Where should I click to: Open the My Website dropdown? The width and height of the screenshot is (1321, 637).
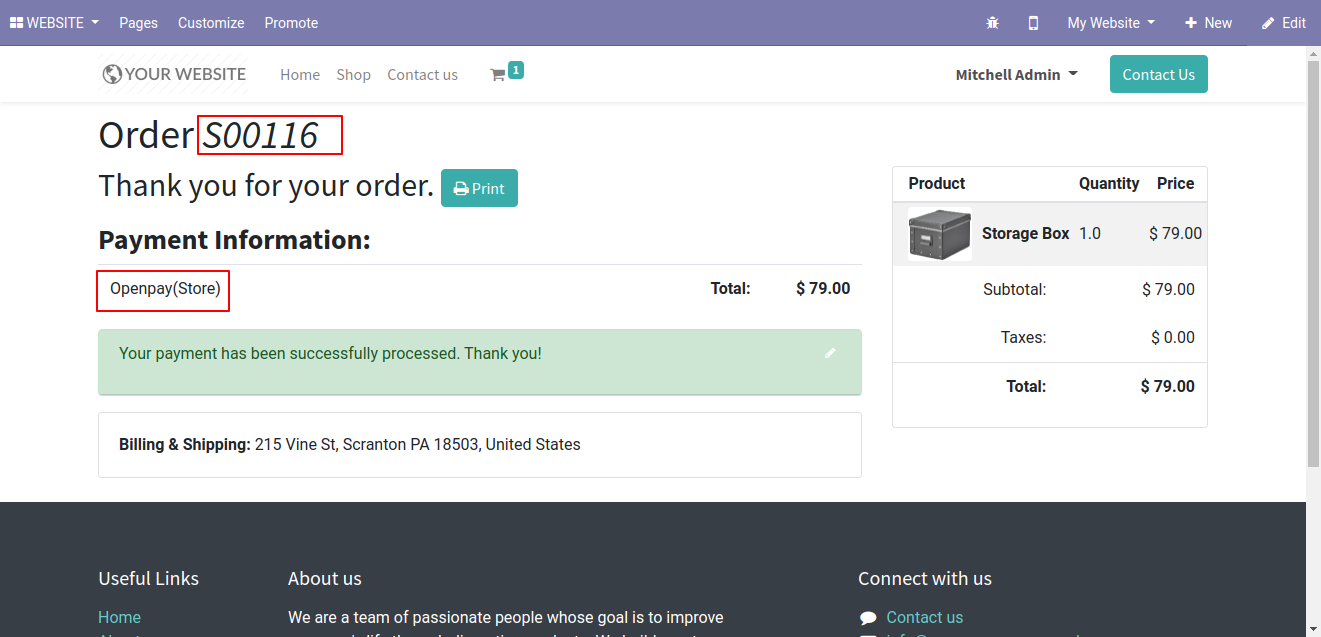(x=1111, y=23)
